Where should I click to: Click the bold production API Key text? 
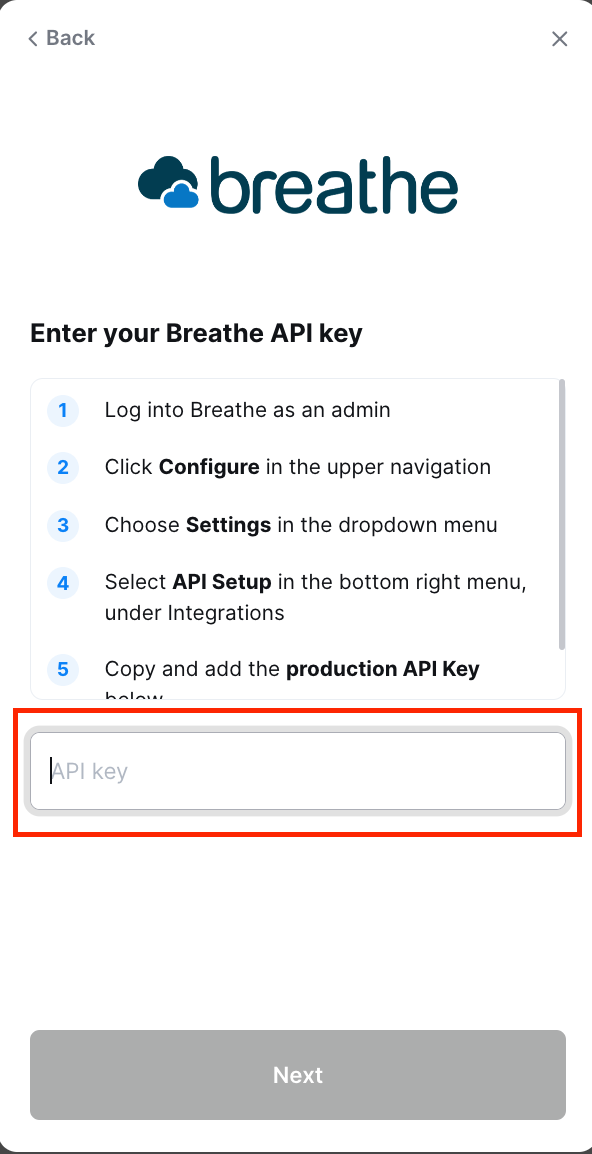point(383,669)
